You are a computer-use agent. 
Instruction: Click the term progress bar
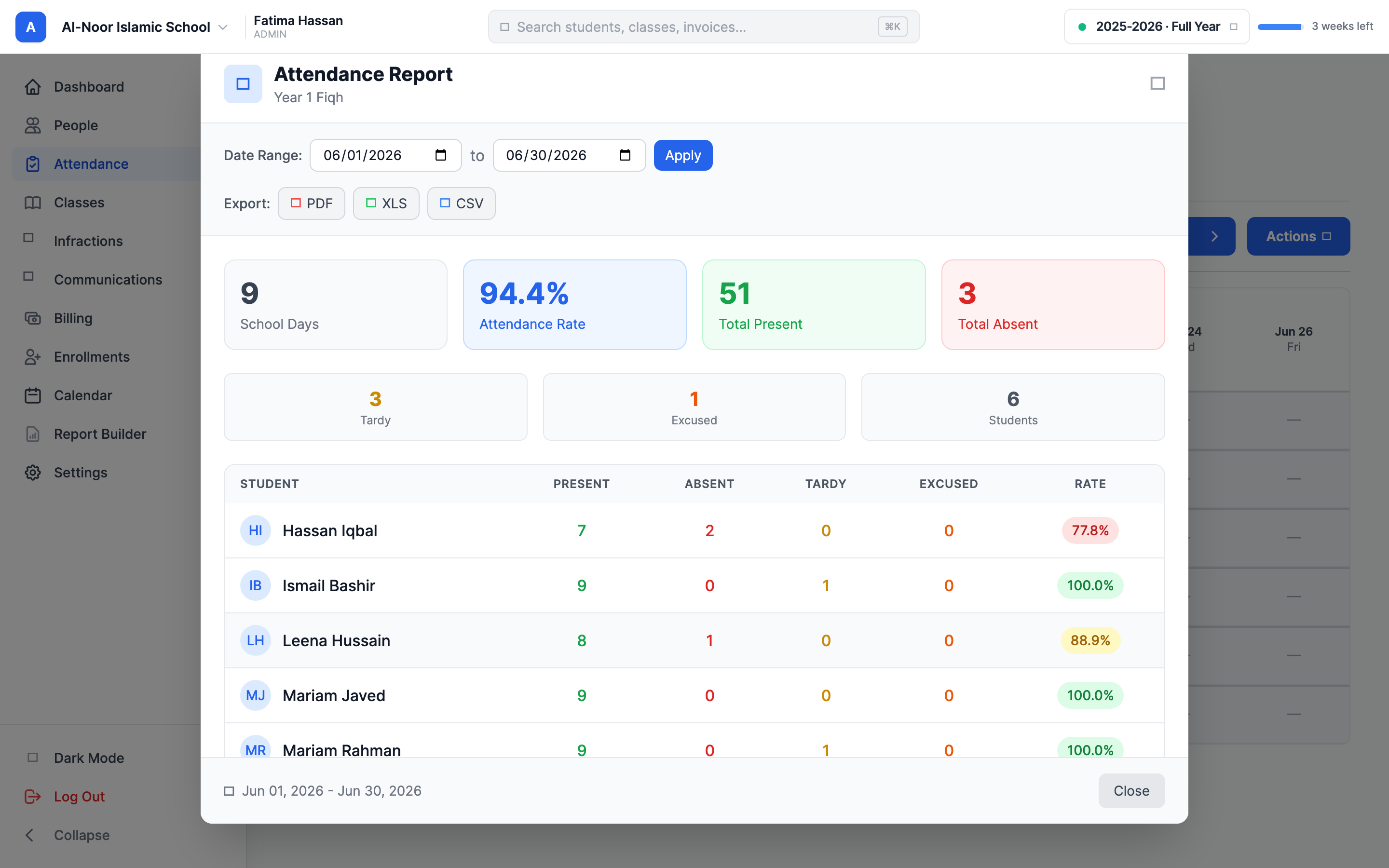1280,27
